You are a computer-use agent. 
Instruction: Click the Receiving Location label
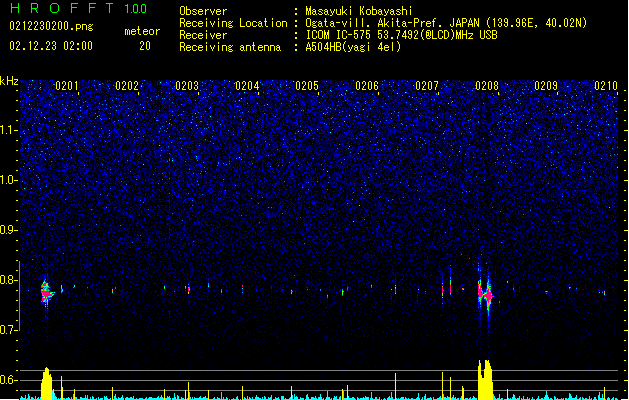[x=233, y=23]
